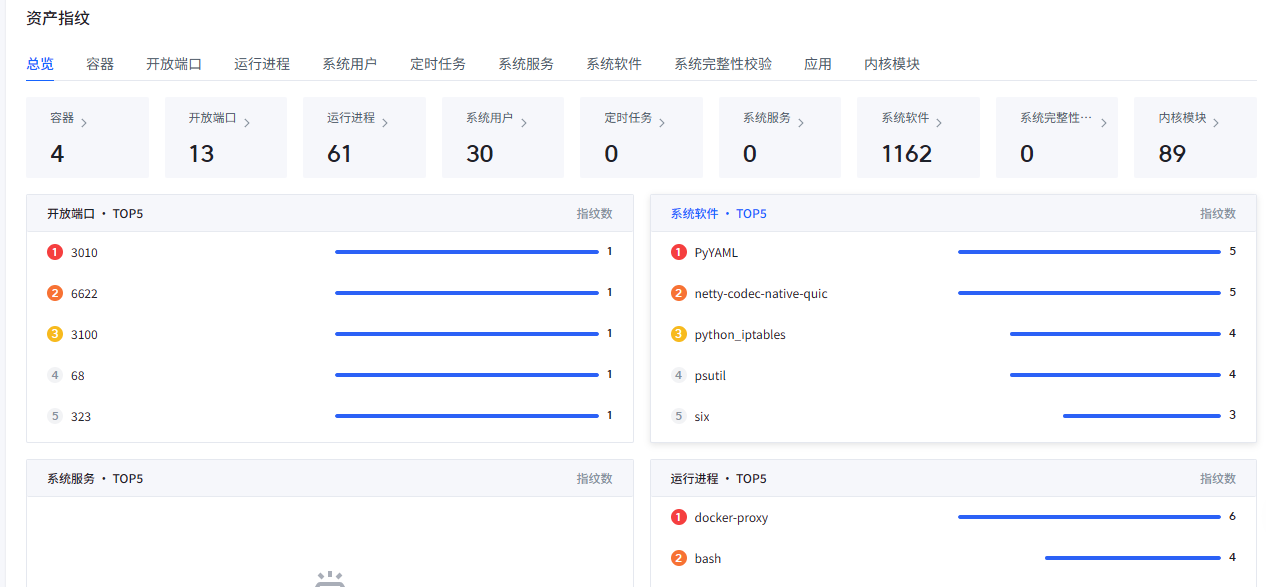The height and width of the screenshot is (587, 1266).
Task: Click the red rank 1 badge beside PyYAML
Action: point(678,252)
